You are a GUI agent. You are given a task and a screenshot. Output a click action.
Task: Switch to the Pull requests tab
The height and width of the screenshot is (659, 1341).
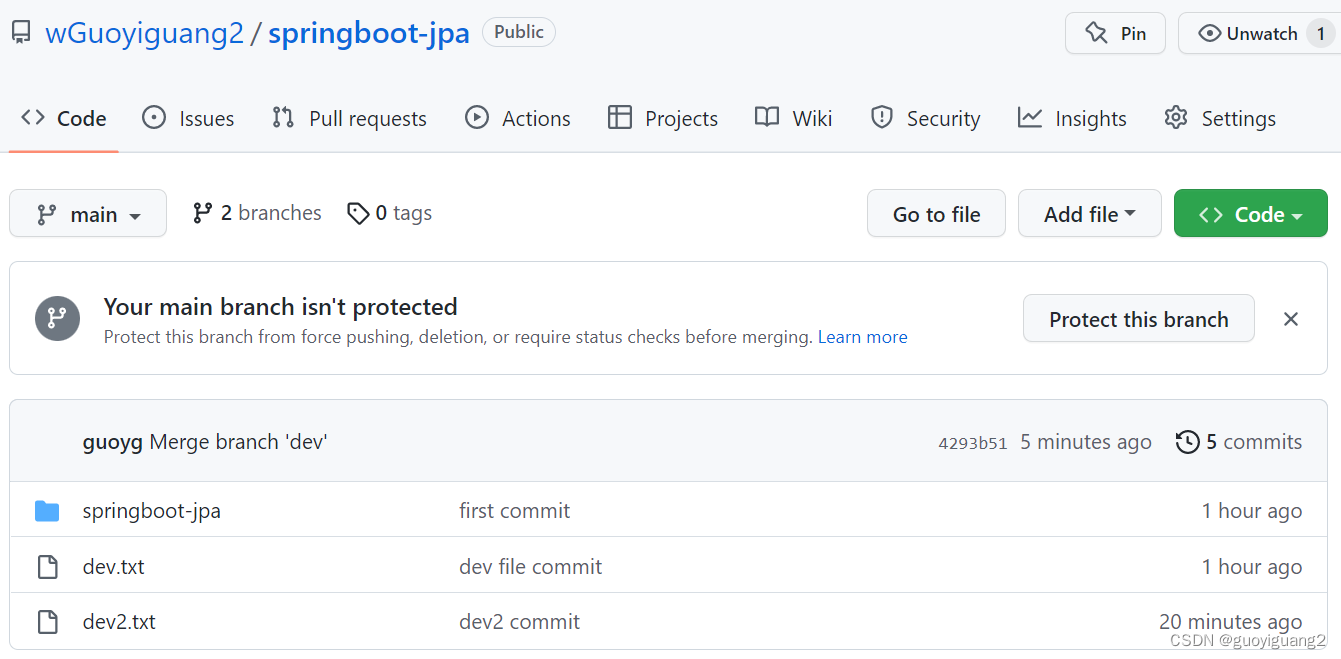pyautogui.click(x=349, y=118)
